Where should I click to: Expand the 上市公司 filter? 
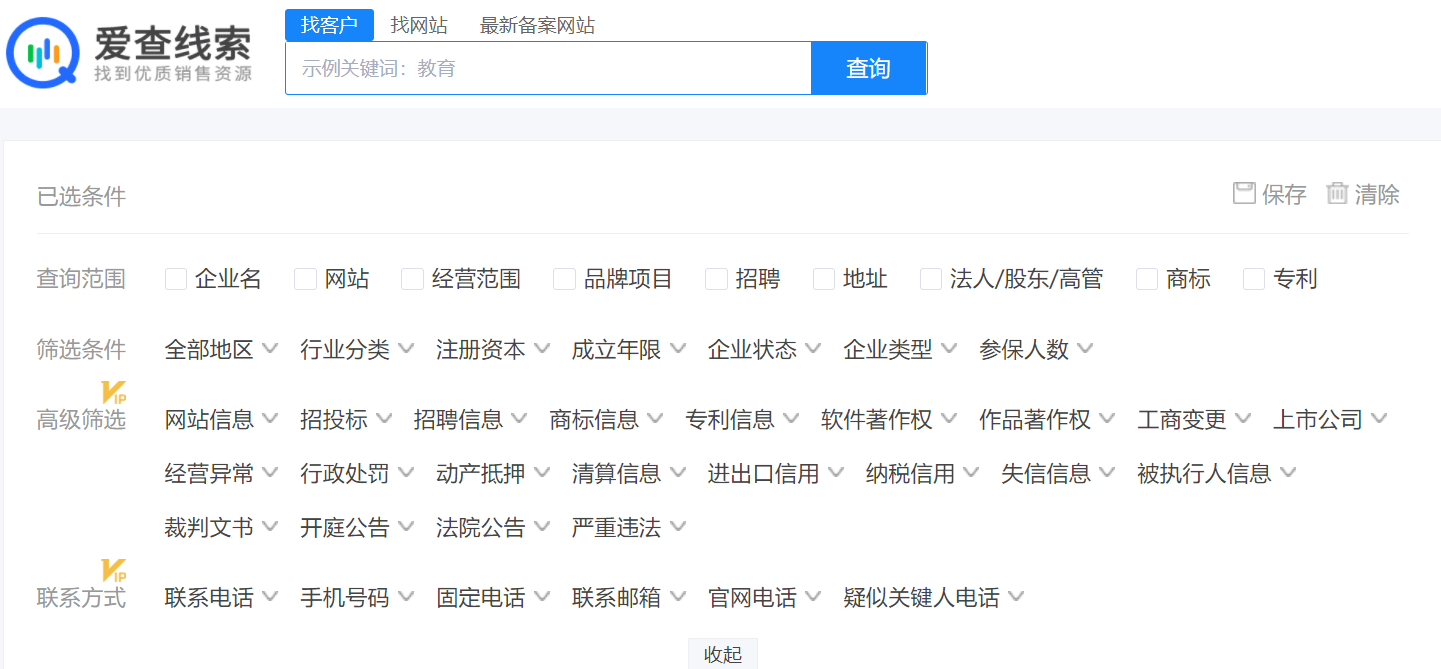click(1331, 419)
